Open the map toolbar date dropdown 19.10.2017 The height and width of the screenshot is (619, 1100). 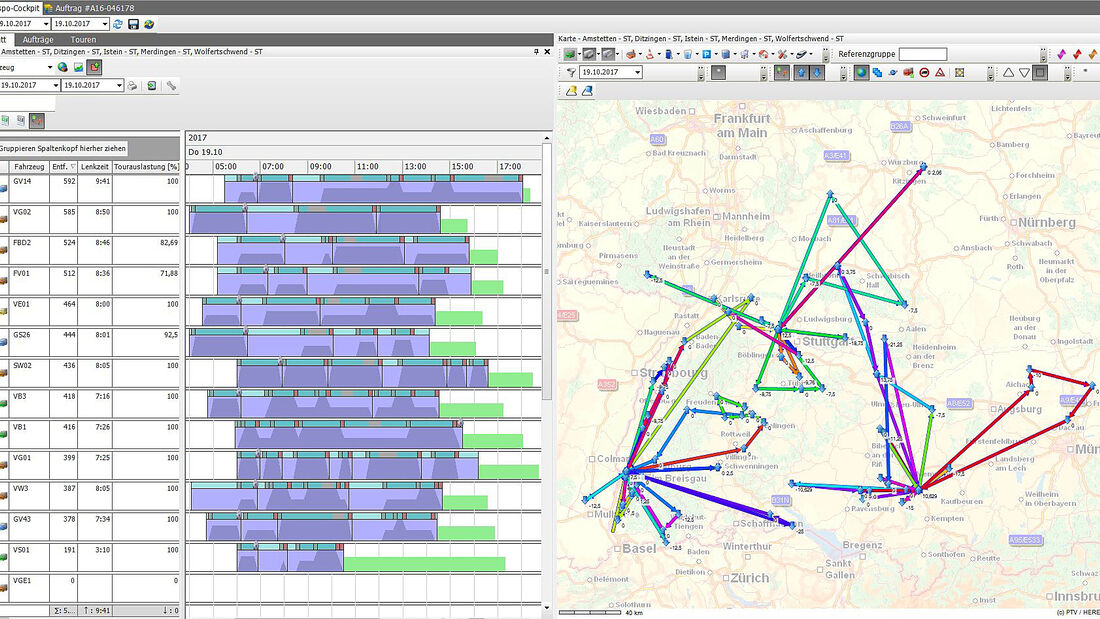click(x=637, y=72)
